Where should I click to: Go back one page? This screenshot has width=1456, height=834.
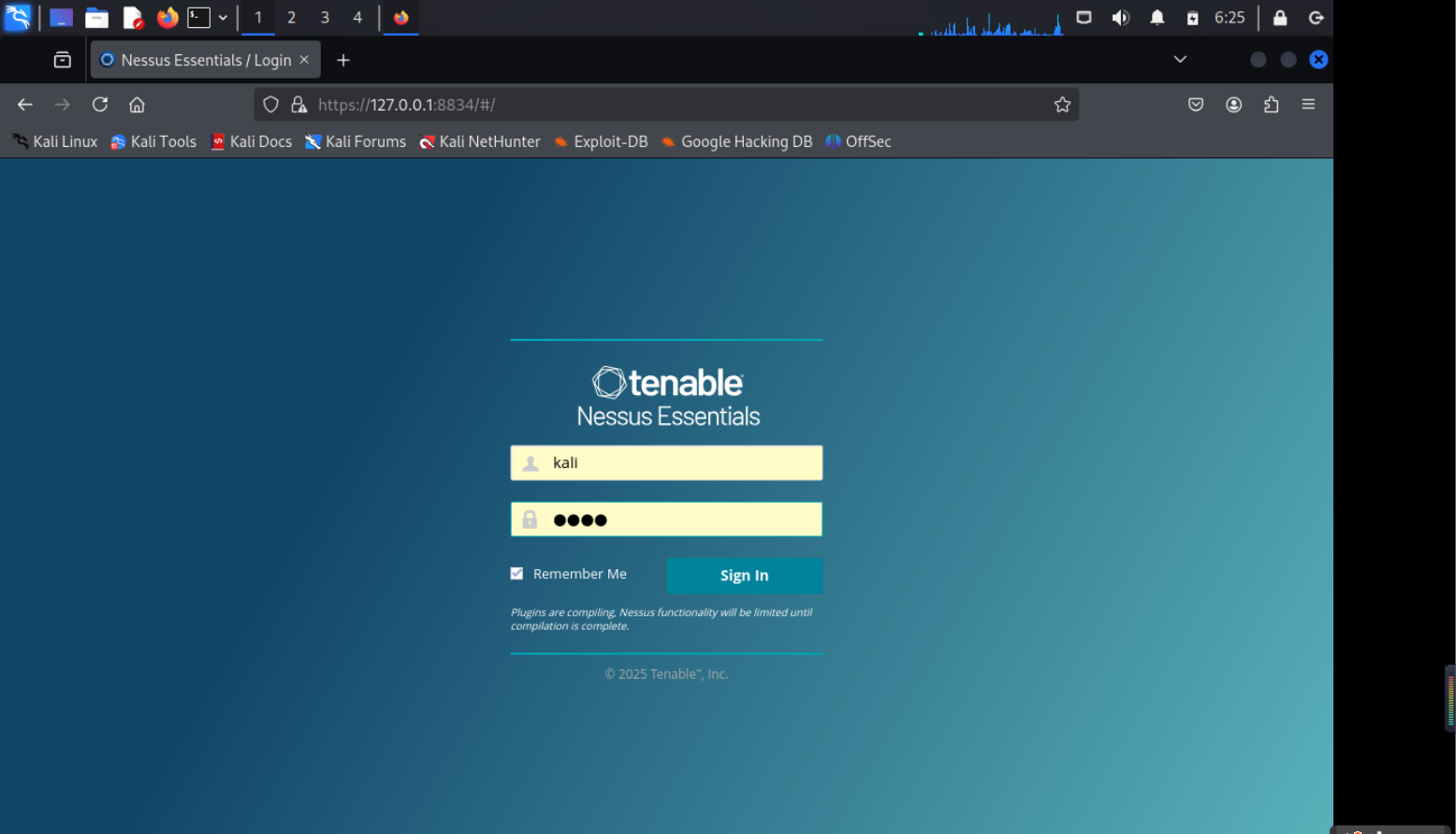pyautogui.click(x=25, y=105)
